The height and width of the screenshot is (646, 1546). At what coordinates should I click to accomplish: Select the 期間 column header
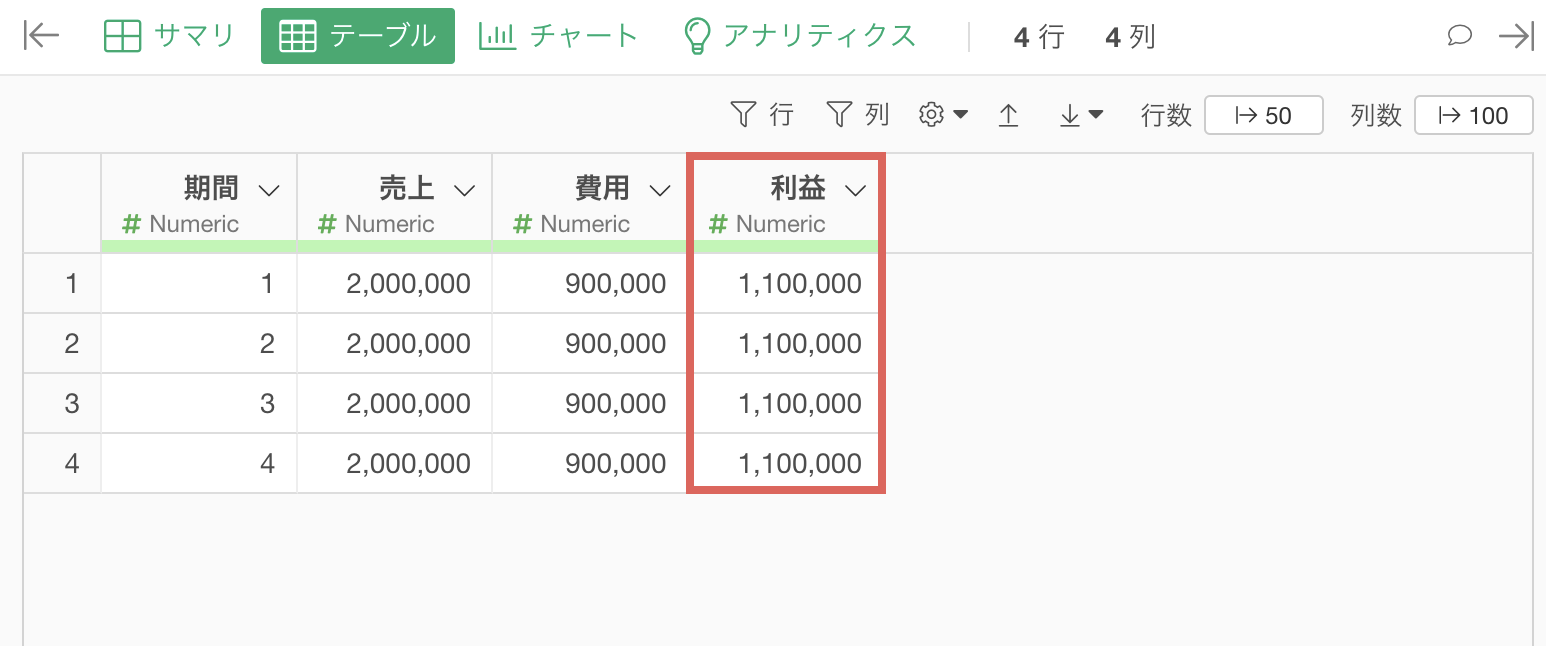pyautogui.click(x=199, y=203)
